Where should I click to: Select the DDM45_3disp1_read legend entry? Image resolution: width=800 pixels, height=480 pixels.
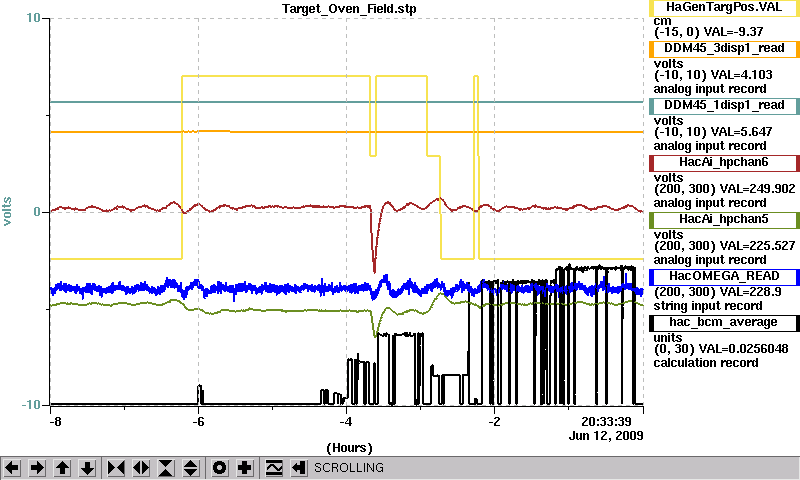[724, 48]
